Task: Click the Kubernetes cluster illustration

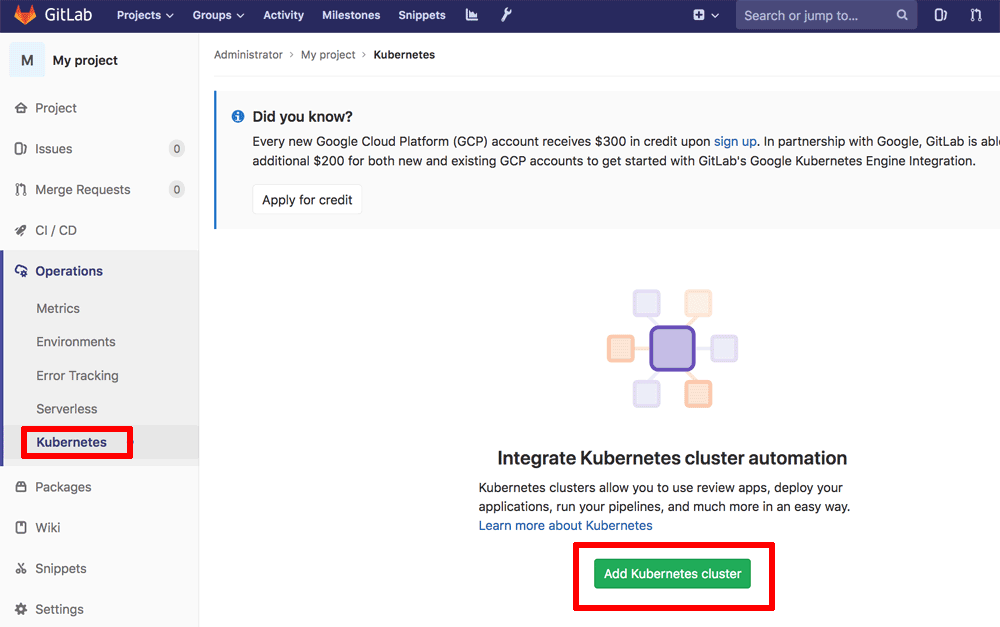Action: [672, 348]
